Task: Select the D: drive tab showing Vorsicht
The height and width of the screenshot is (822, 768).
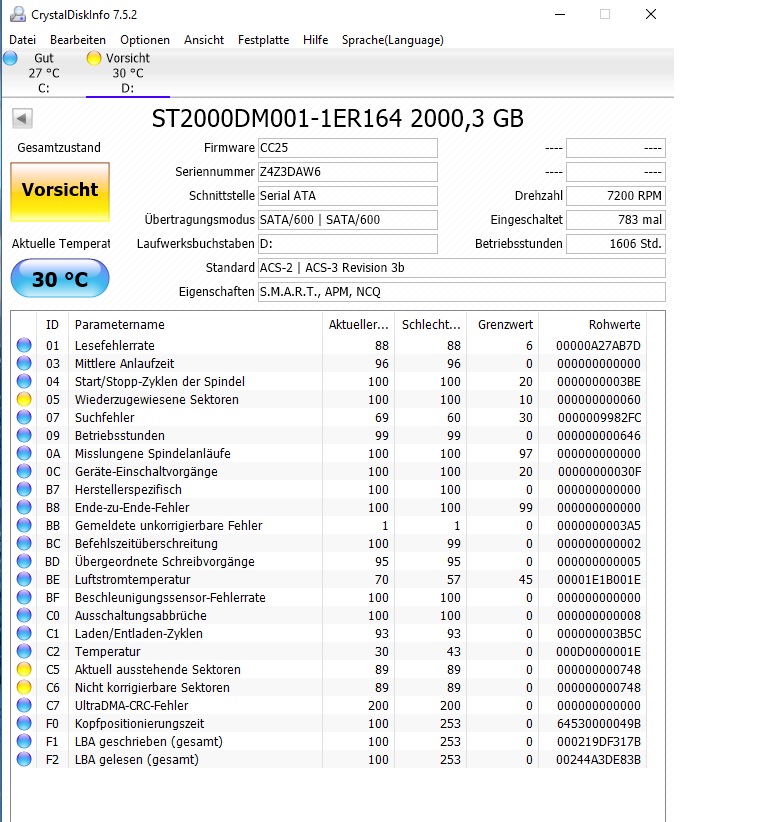Action: (x=127, y=73)
